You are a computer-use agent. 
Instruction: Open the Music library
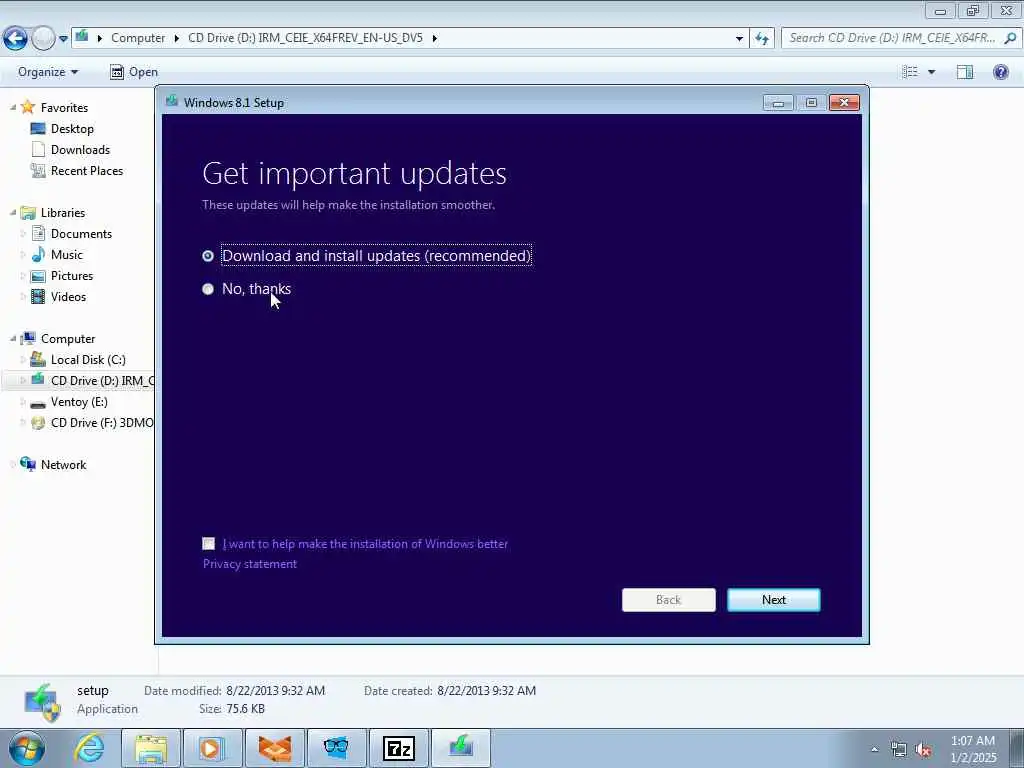tap(67, 255)
